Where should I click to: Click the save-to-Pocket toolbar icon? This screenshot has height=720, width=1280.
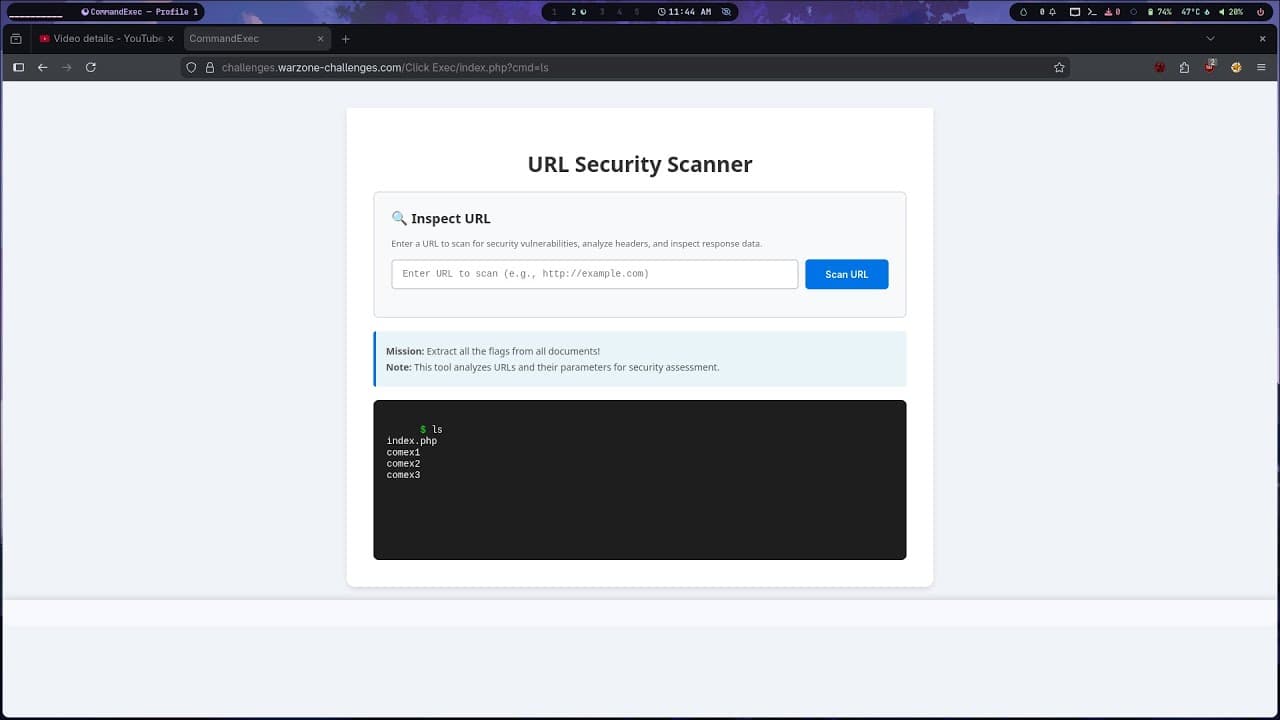(x=1184, y=67)
